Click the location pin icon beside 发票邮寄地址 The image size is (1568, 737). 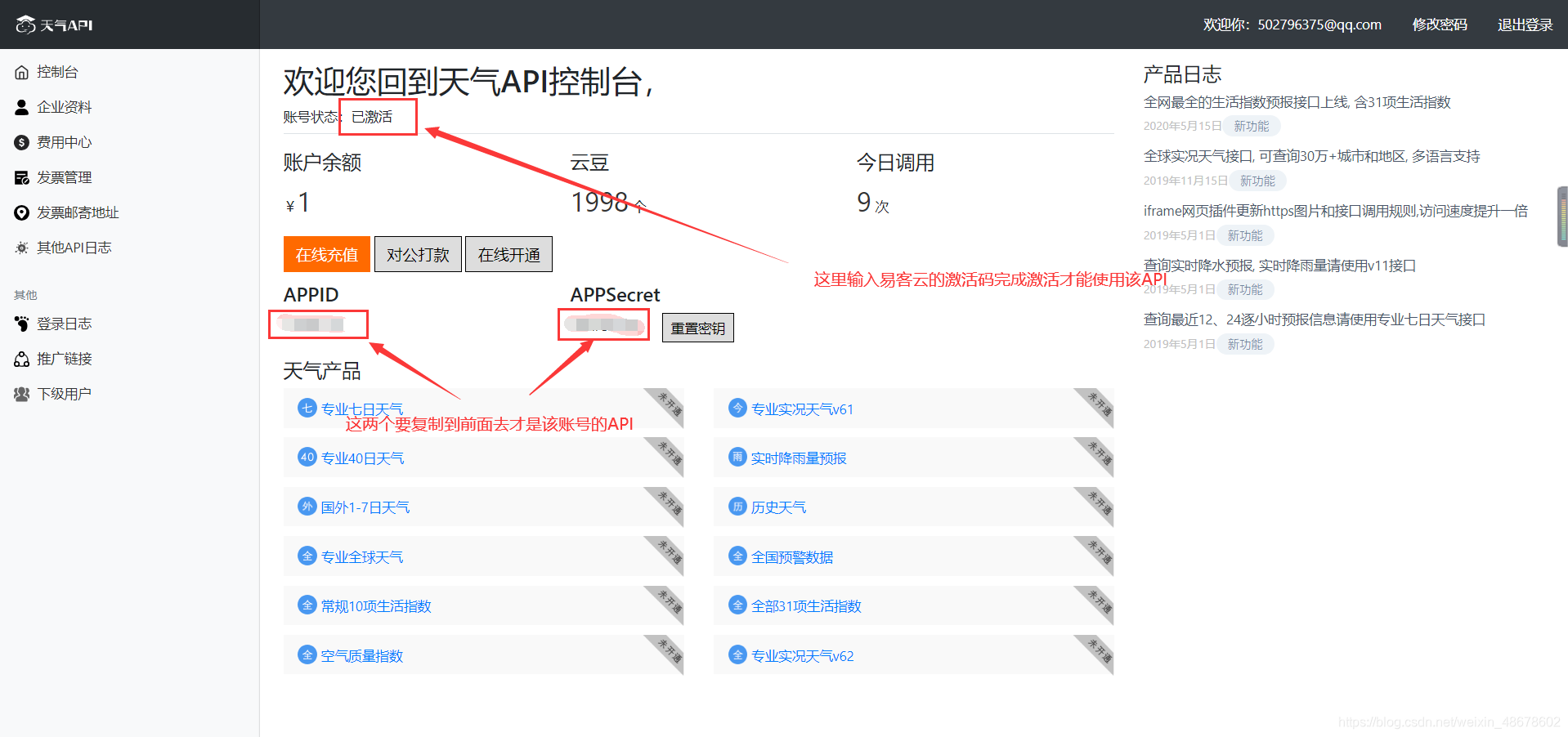[x=22, y=212]
